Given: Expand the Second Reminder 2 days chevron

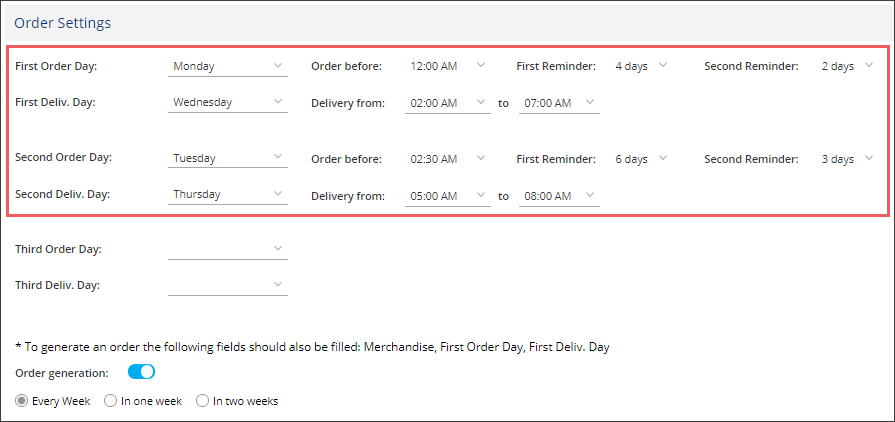Looking at the screenshot, I should (x=868, y=65).
